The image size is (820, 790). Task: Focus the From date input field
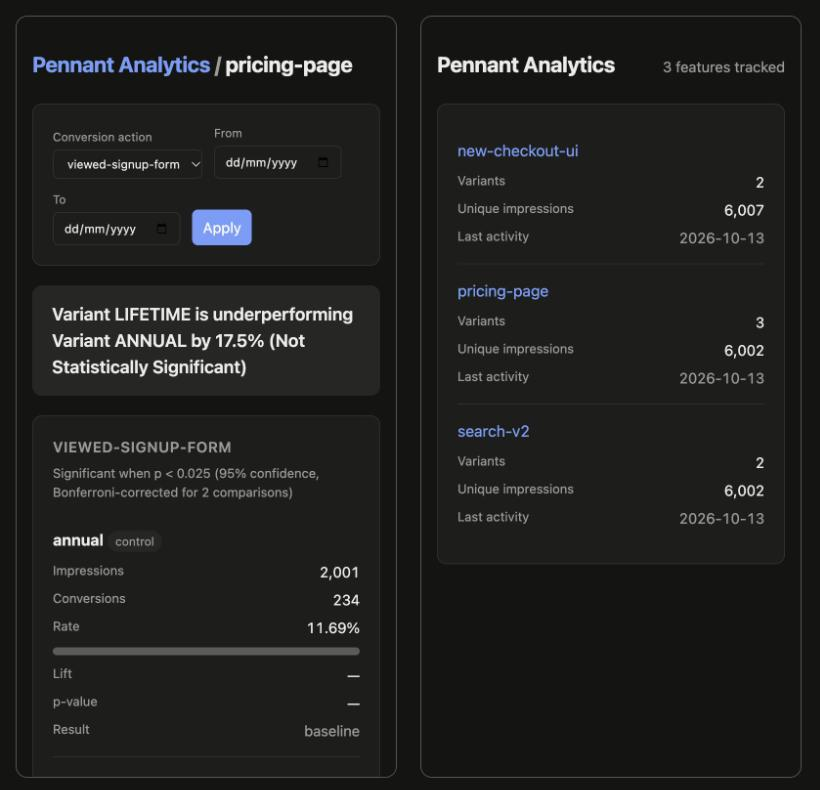[278, 163]
